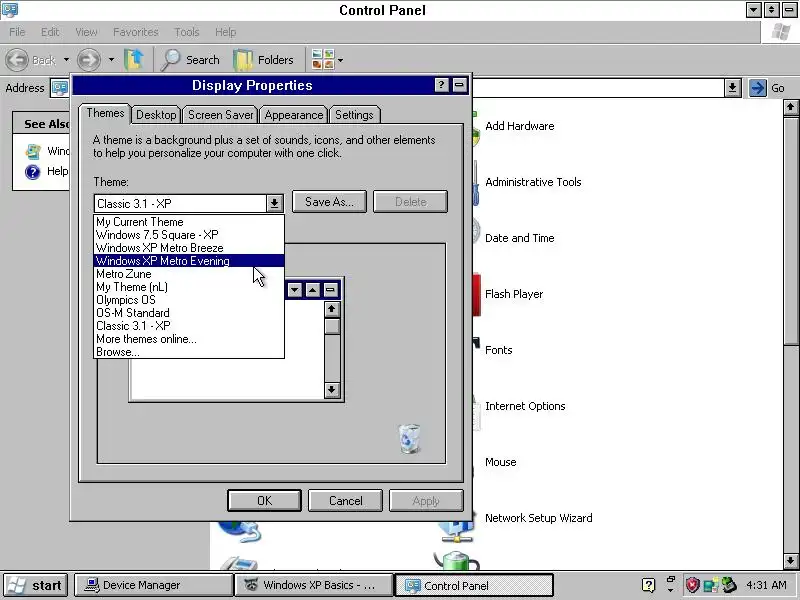The height and width of the screenshot is (600, 800).
Task: Switch to Windows XP Basics taskbar window
Action: (x=314, y=585)
